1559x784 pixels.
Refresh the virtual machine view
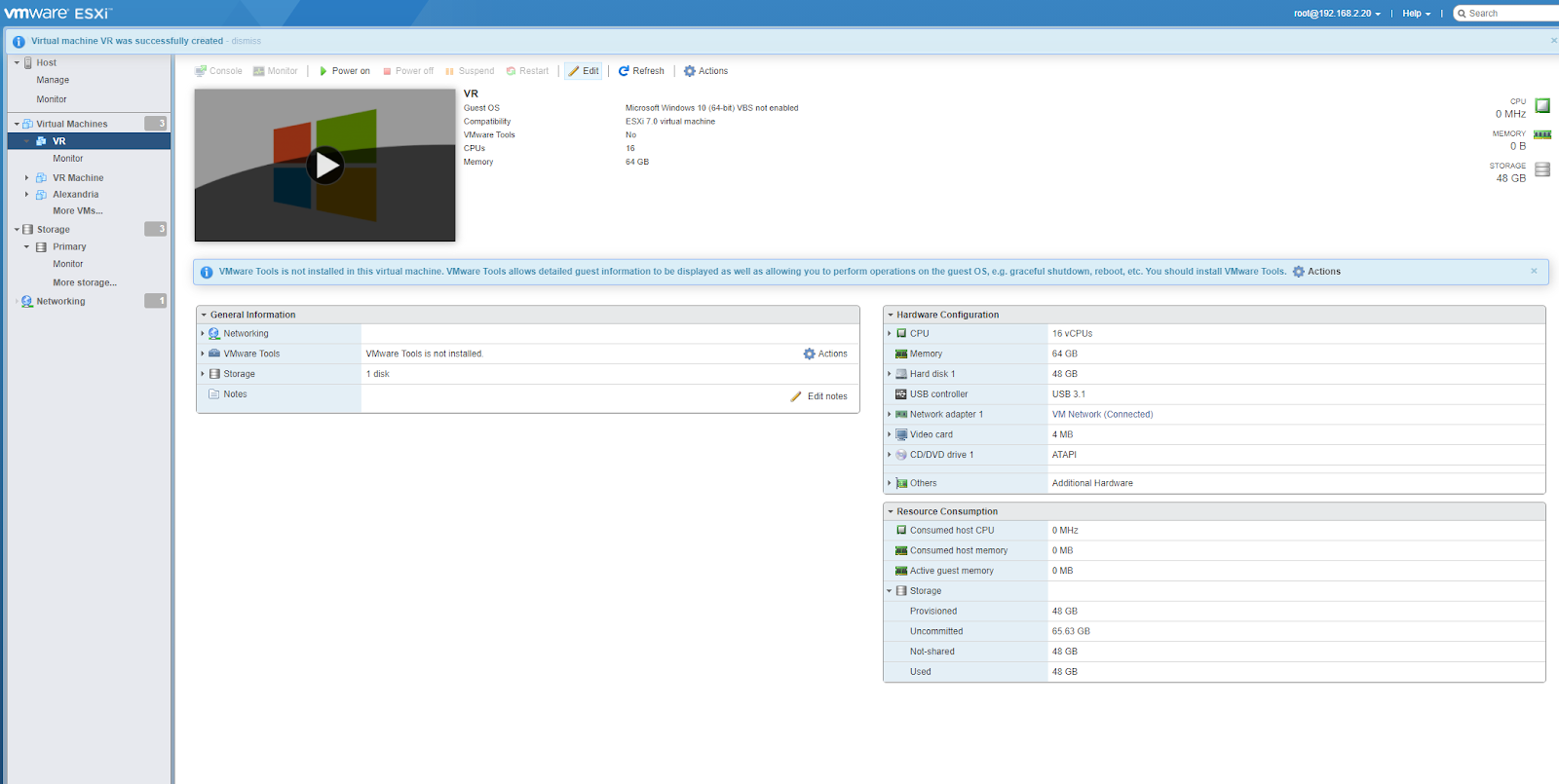click(x=641, y=71)
